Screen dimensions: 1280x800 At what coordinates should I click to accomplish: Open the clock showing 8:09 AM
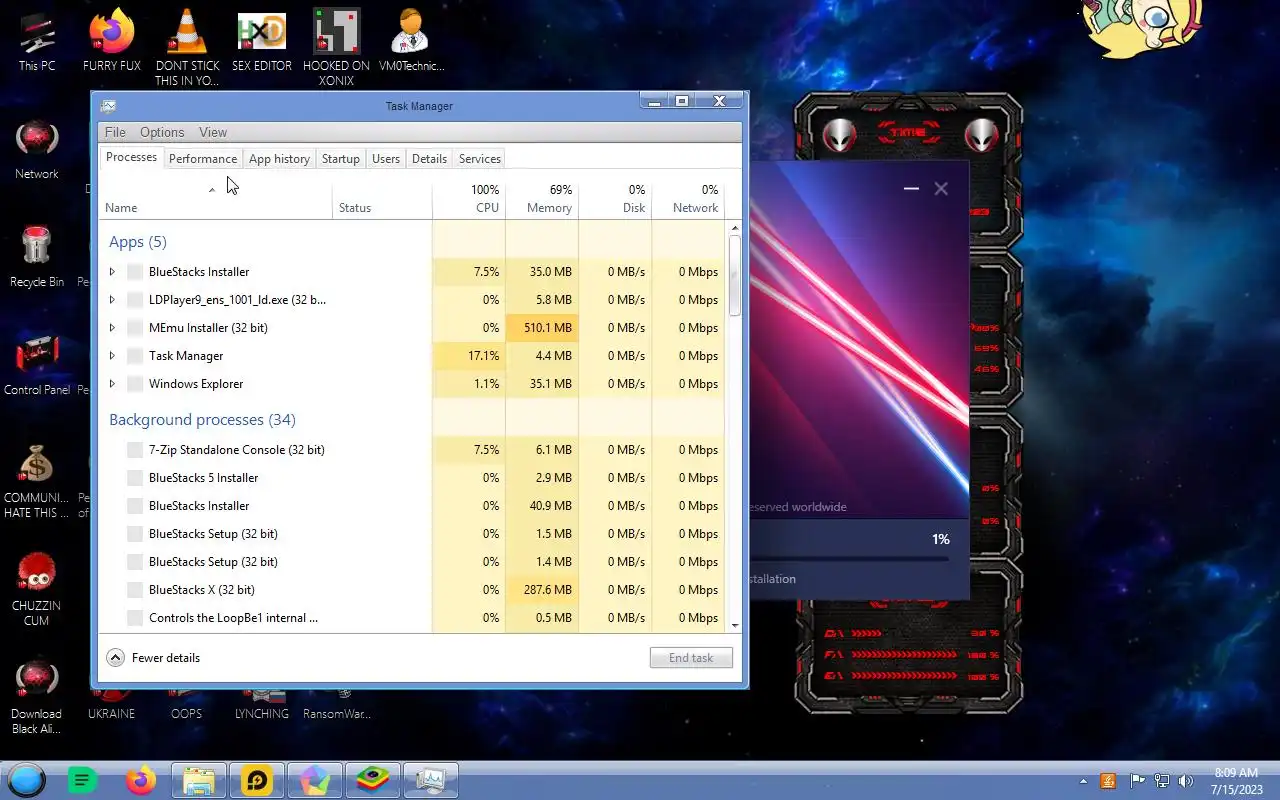click(x=1236, y=781)
